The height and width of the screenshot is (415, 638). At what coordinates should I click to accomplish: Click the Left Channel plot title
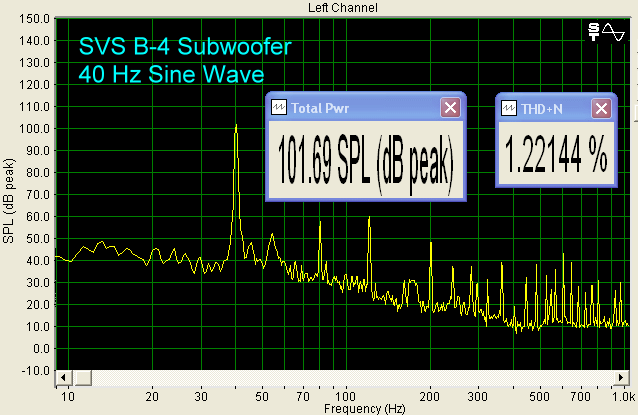click(343, 7)
